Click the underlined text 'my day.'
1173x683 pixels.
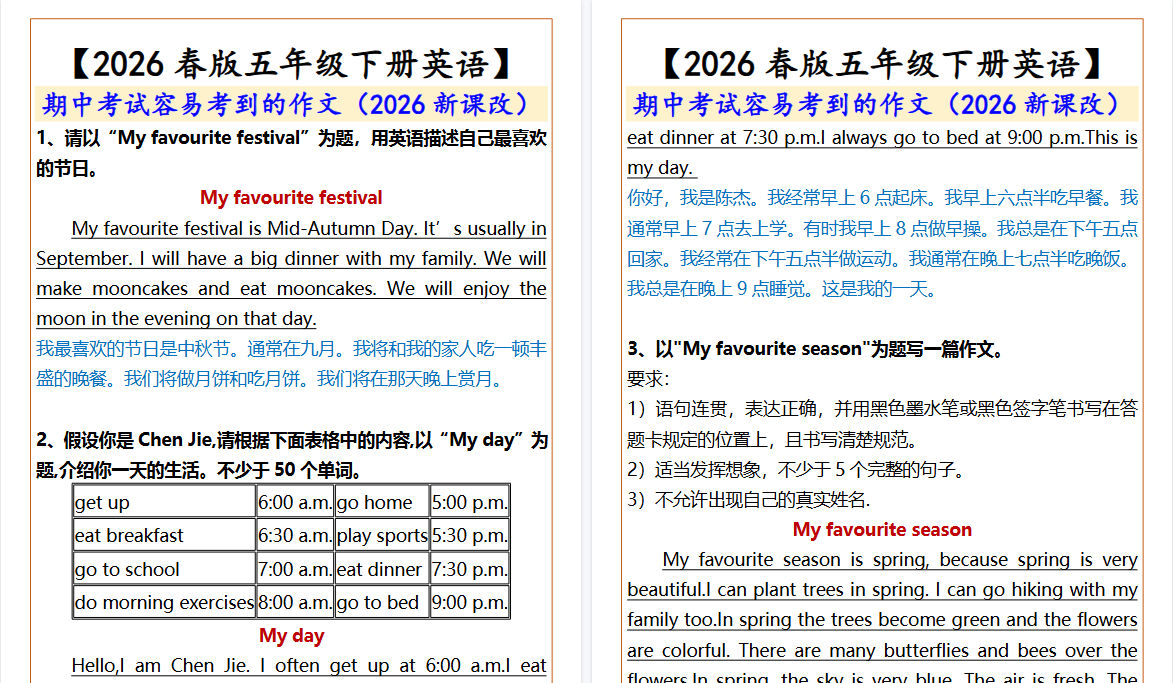point(660,168)
